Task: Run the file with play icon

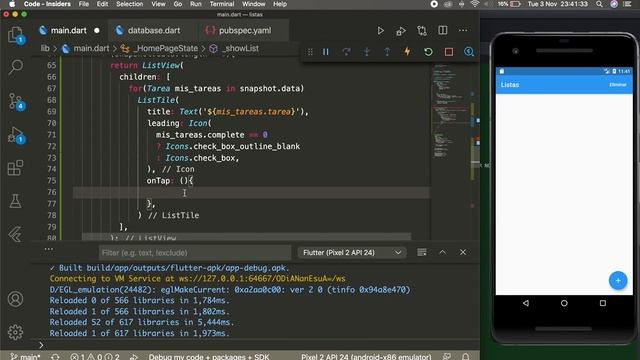Action: [x=380, y=31]
